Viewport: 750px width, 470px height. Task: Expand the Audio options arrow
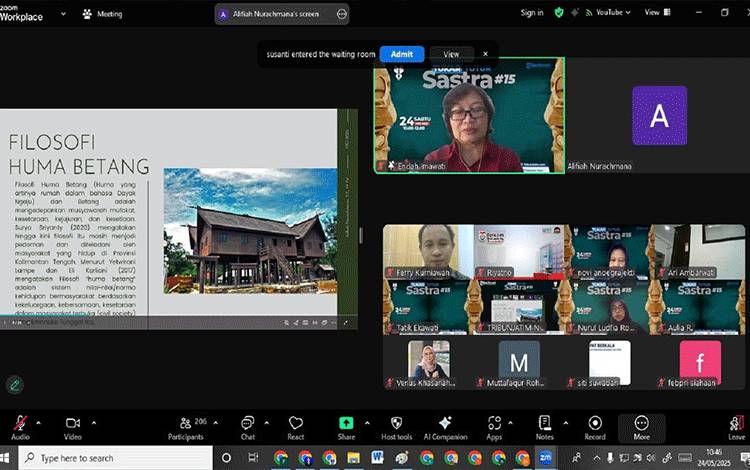(38, 423)
